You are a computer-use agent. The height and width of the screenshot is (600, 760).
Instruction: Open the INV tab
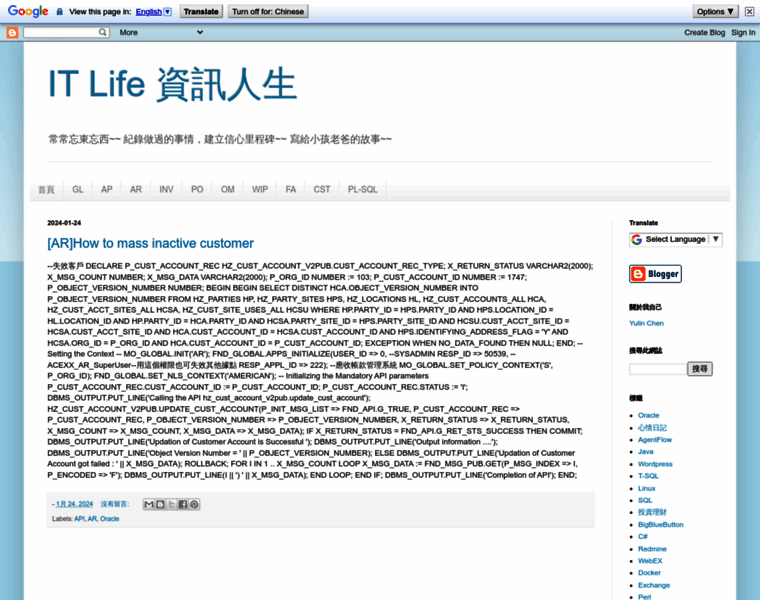(x=166, y=189)
